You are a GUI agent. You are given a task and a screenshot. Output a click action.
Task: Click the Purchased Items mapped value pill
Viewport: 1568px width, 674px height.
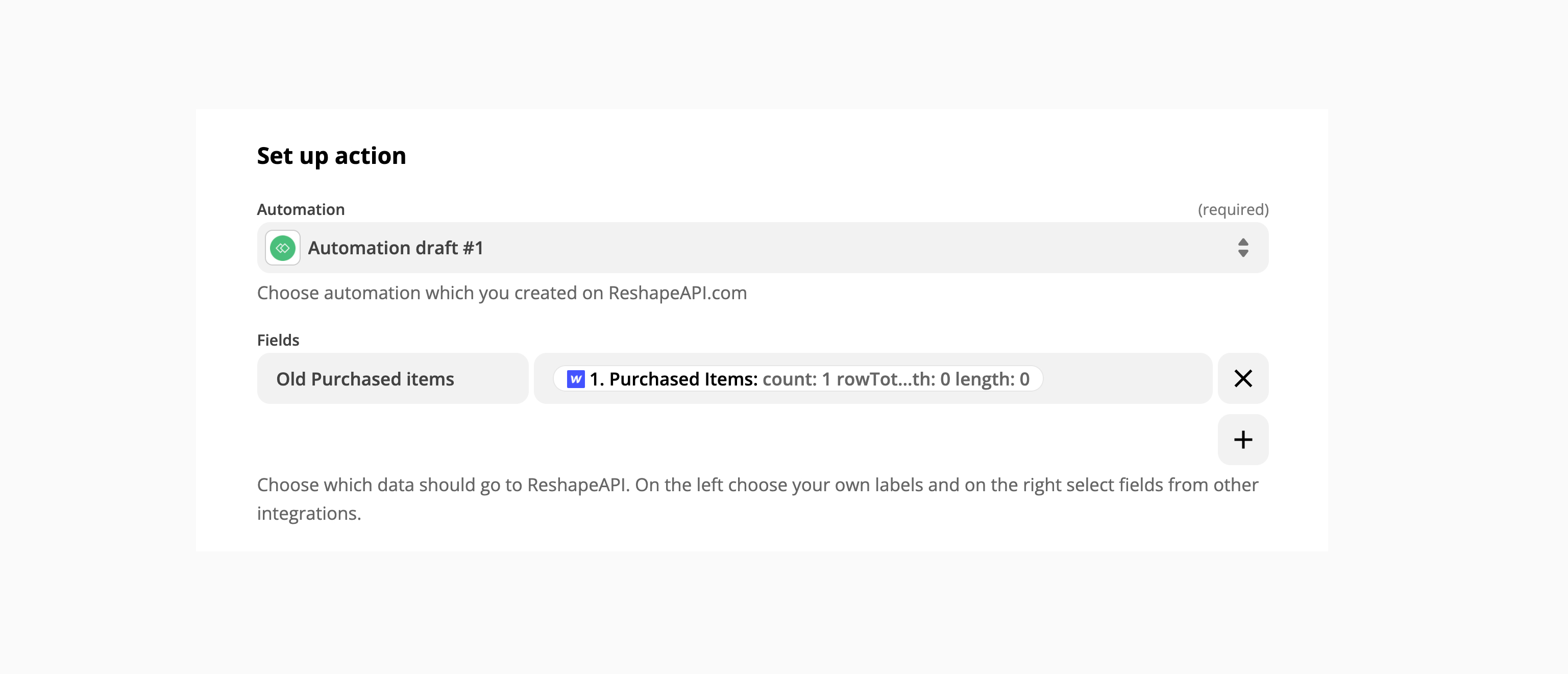coord(798,379)
